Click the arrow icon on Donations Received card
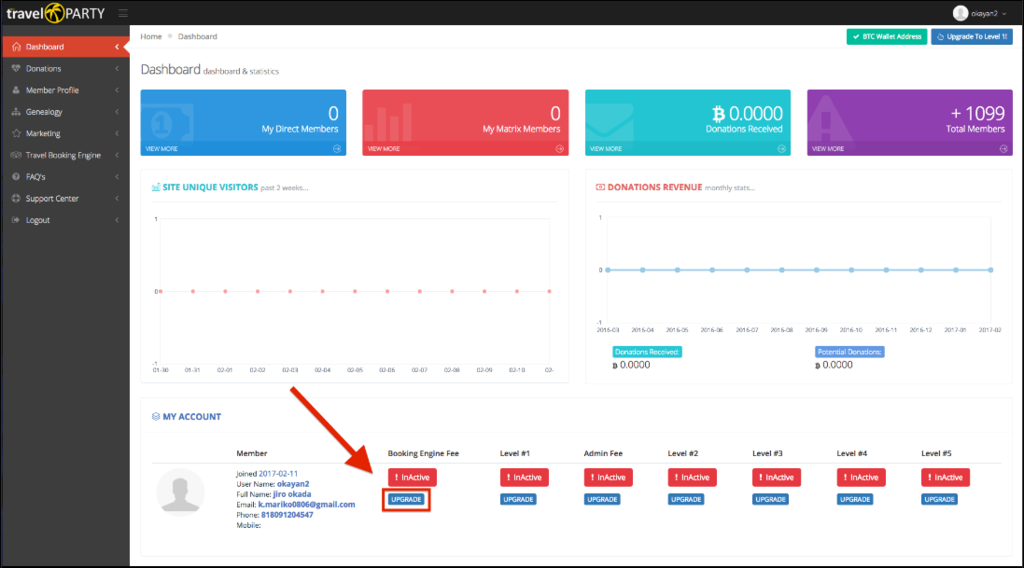This screenshot has height=568, width=1024. 782,149
